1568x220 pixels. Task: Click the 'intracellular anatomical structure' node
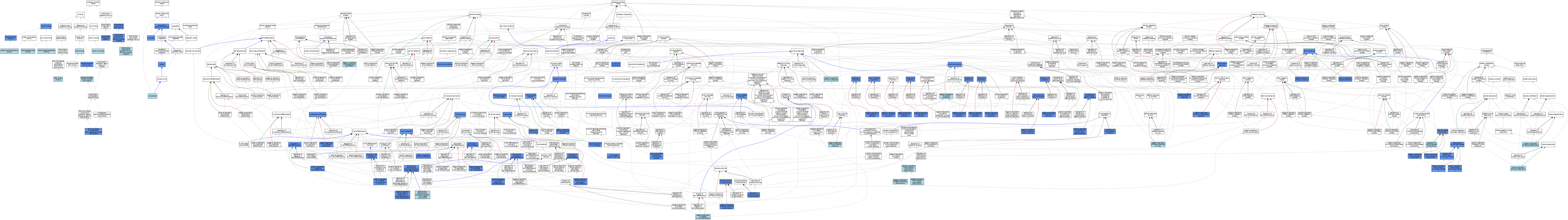(162, 26)
